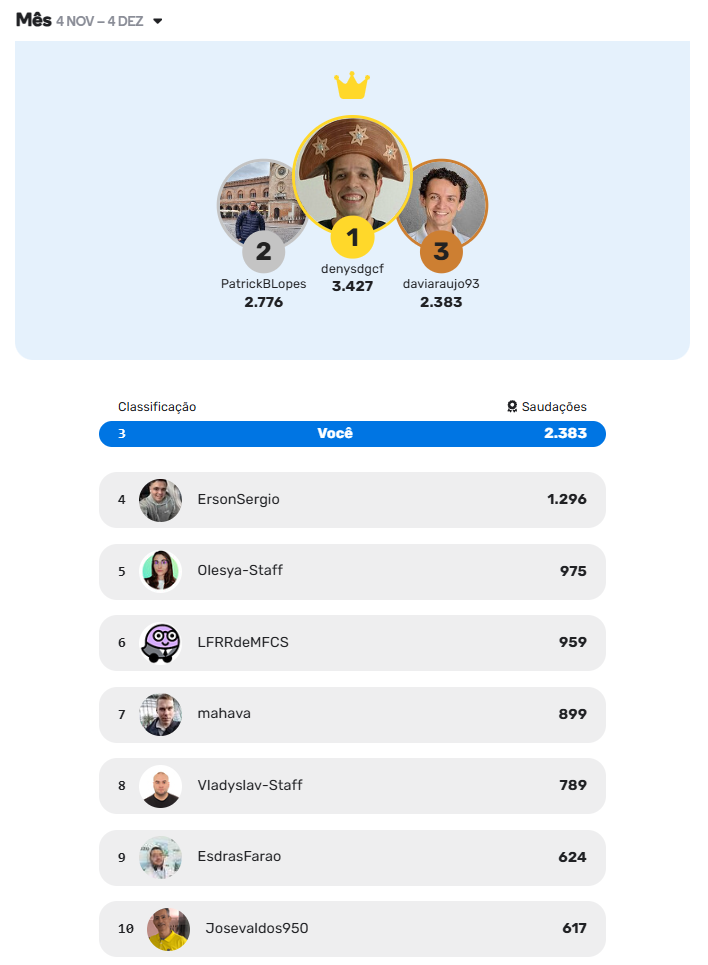Click the silver number 2 badge

264,251
